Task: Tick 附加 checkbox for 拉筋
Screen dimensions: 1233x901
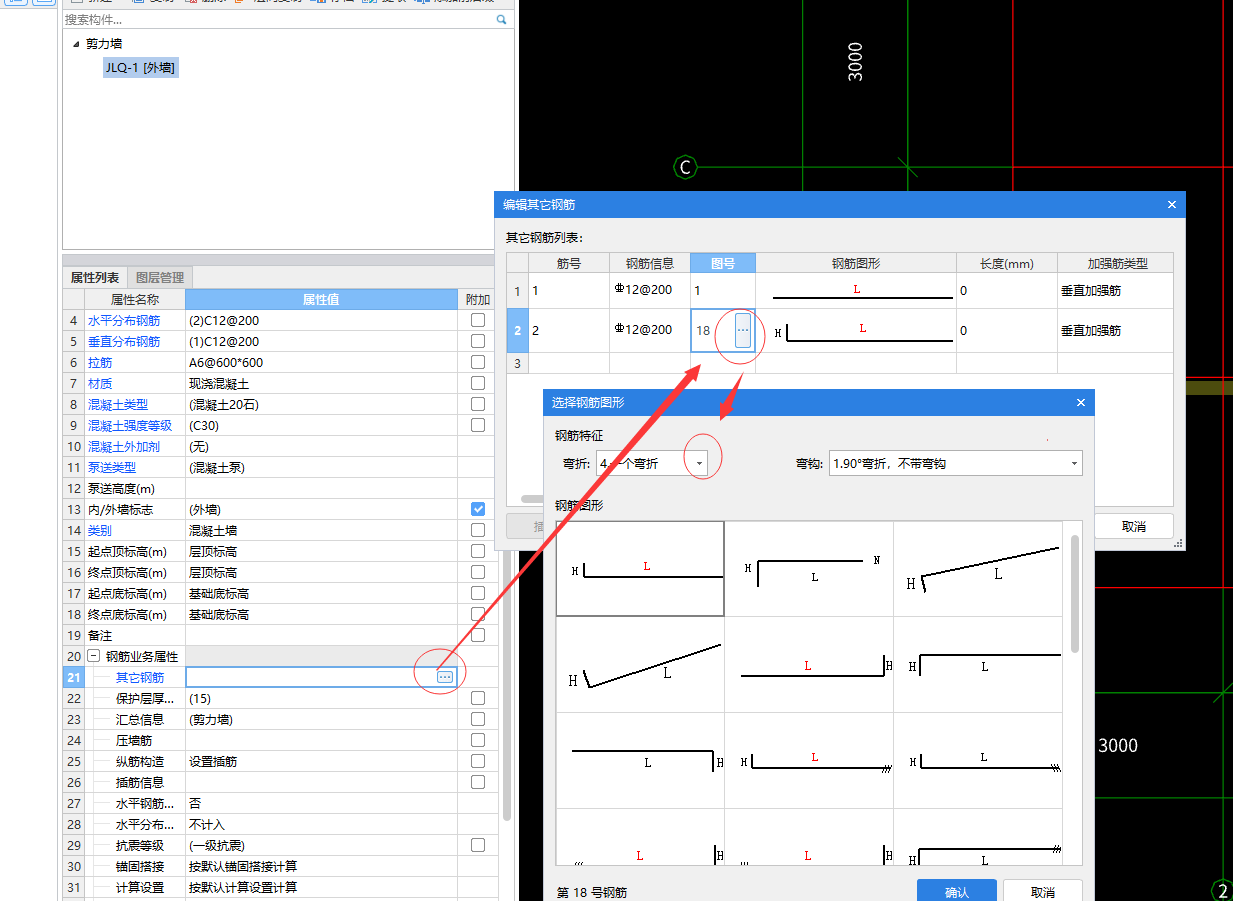Action: [478, 362]
